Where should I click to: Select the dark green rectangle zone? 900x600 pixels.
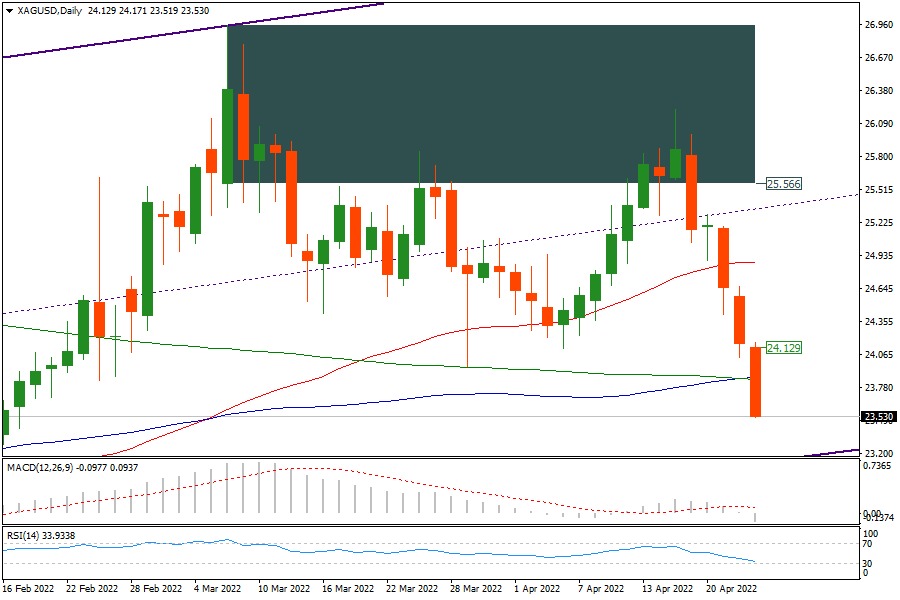pyautogui.click(x=490, y=100)
